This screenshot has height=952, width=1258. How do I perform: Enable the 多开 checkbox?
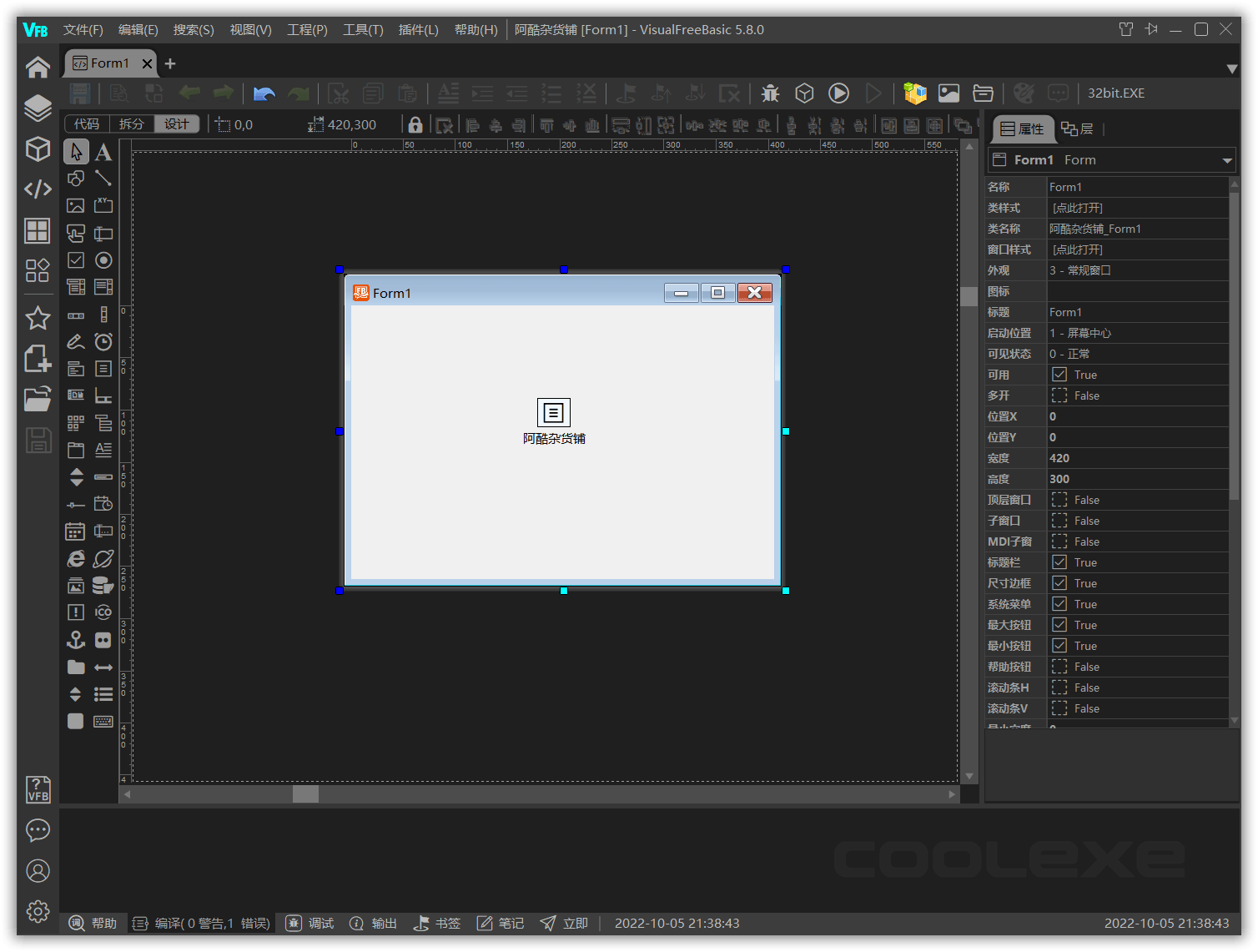click(x=1059, y=395)
